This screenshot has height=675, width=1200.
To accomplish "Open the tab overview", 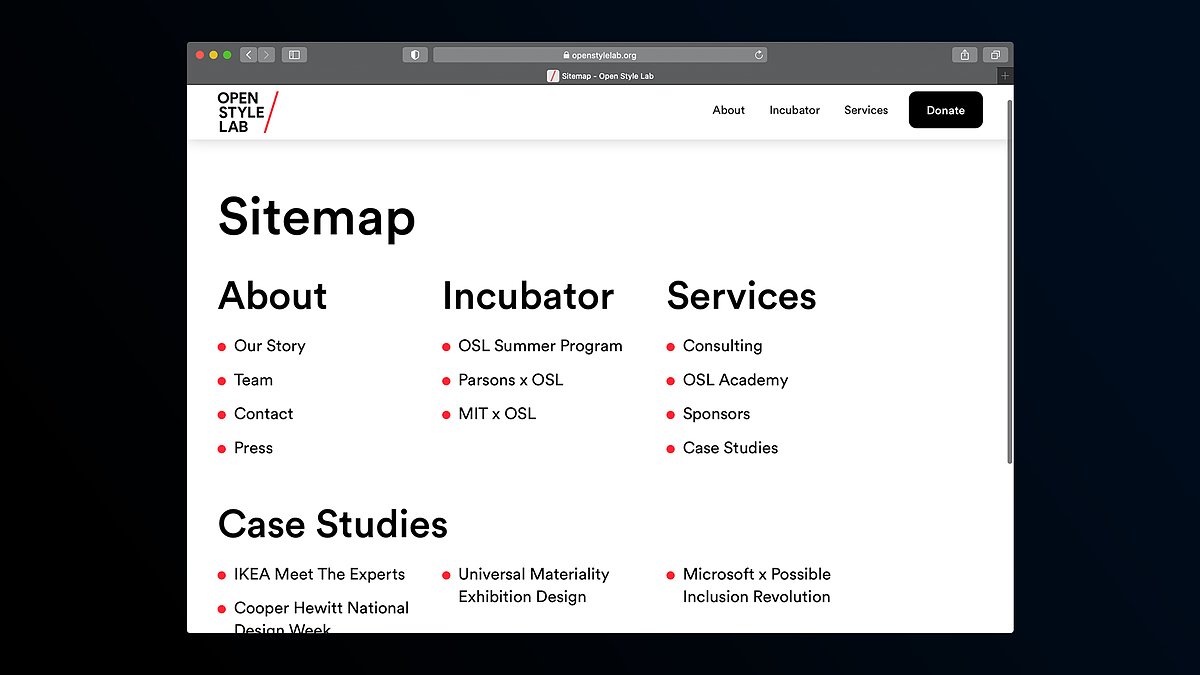I will click(995, 55).
